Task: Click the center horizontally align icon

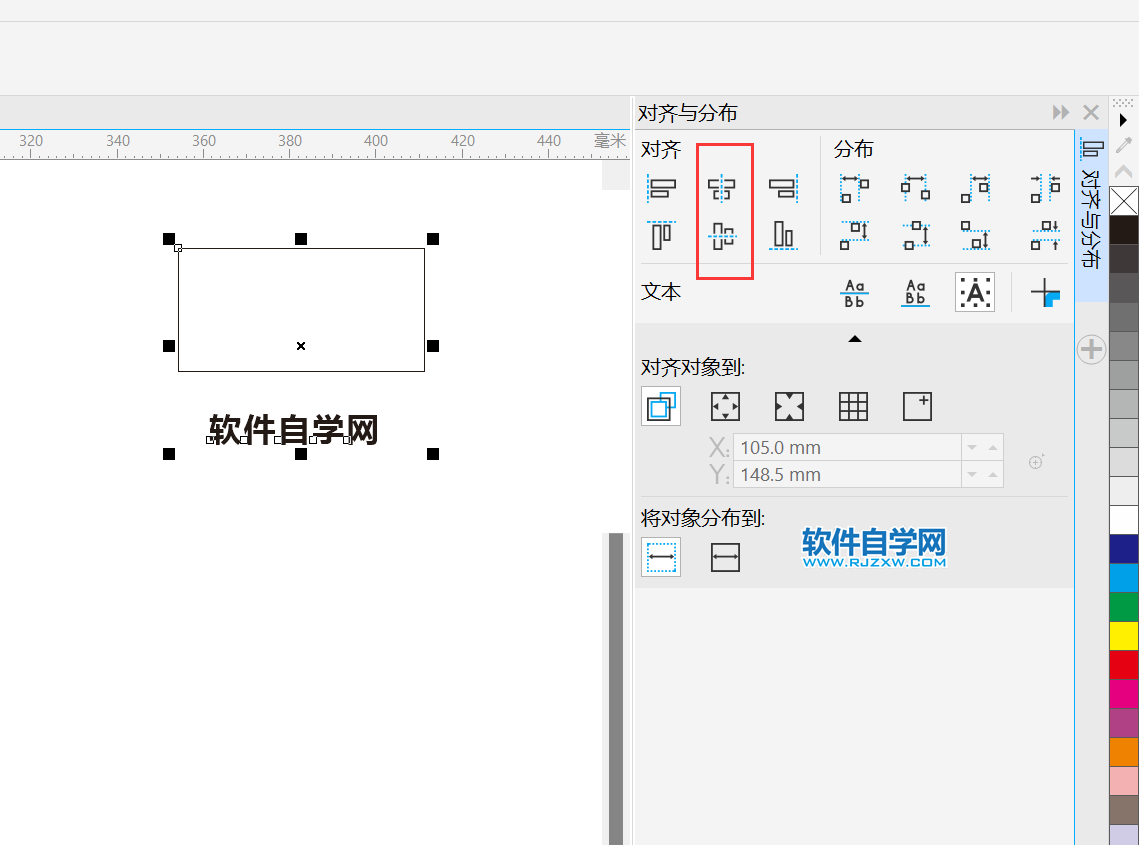Action: (724, 188)
